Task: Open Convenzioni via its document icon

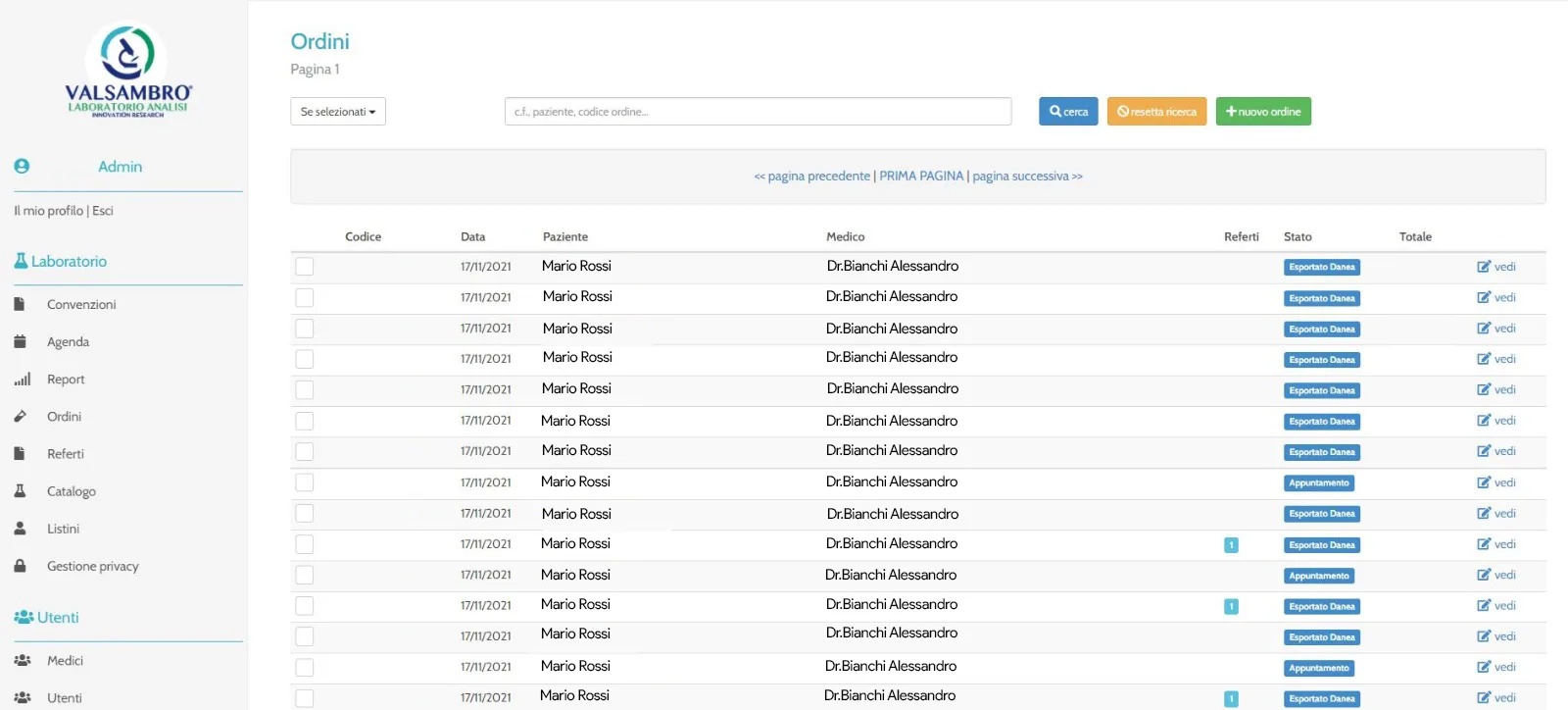Action: tap(19, 304)
